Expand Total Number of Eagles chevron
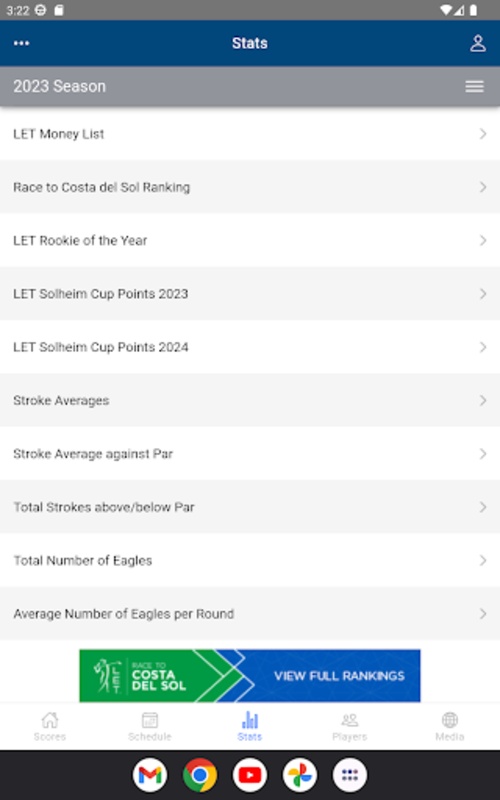The image size is (500, 800). click(483, 560)
